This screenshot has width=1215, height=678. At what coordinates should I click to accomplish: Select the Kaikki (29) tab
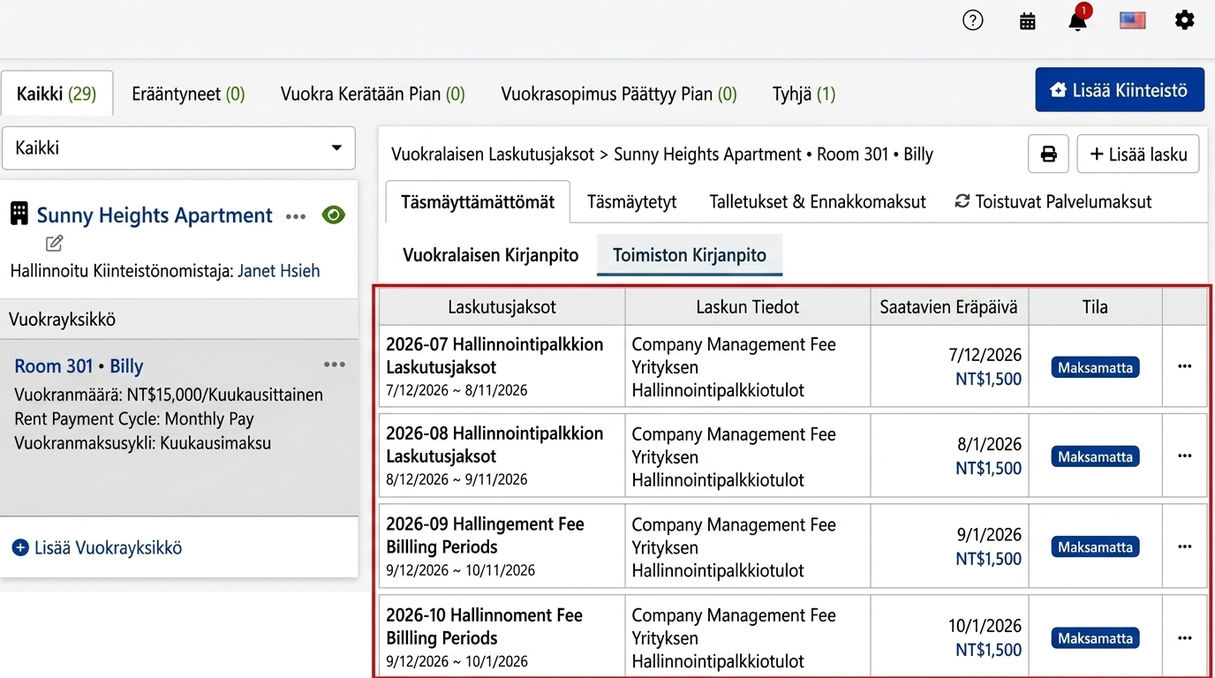pos(57,94)
